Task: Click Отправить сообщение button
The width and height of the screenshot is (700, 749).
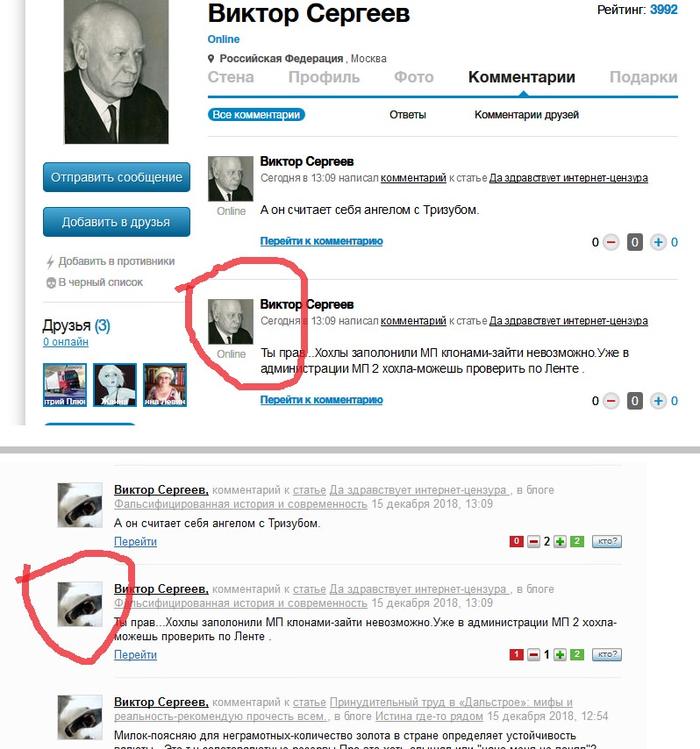Action: point(117,177)
